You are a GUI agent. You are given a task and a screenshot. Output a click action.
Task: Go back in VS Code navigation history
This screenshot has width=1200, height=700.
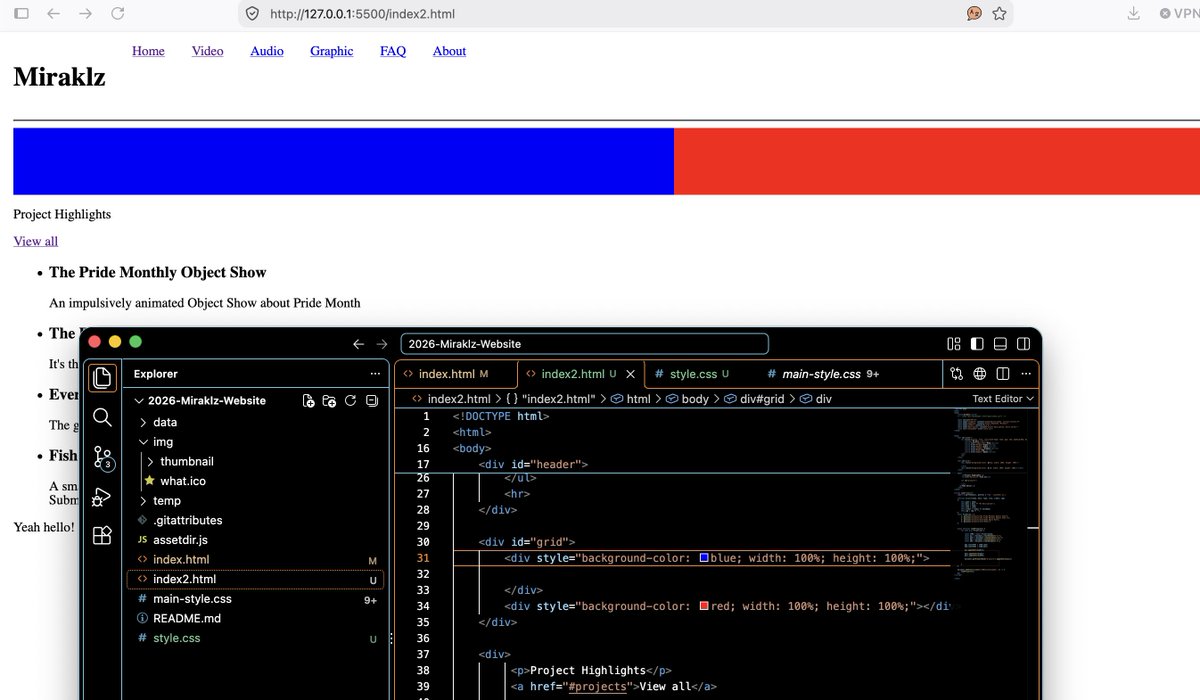pos(359,344)
